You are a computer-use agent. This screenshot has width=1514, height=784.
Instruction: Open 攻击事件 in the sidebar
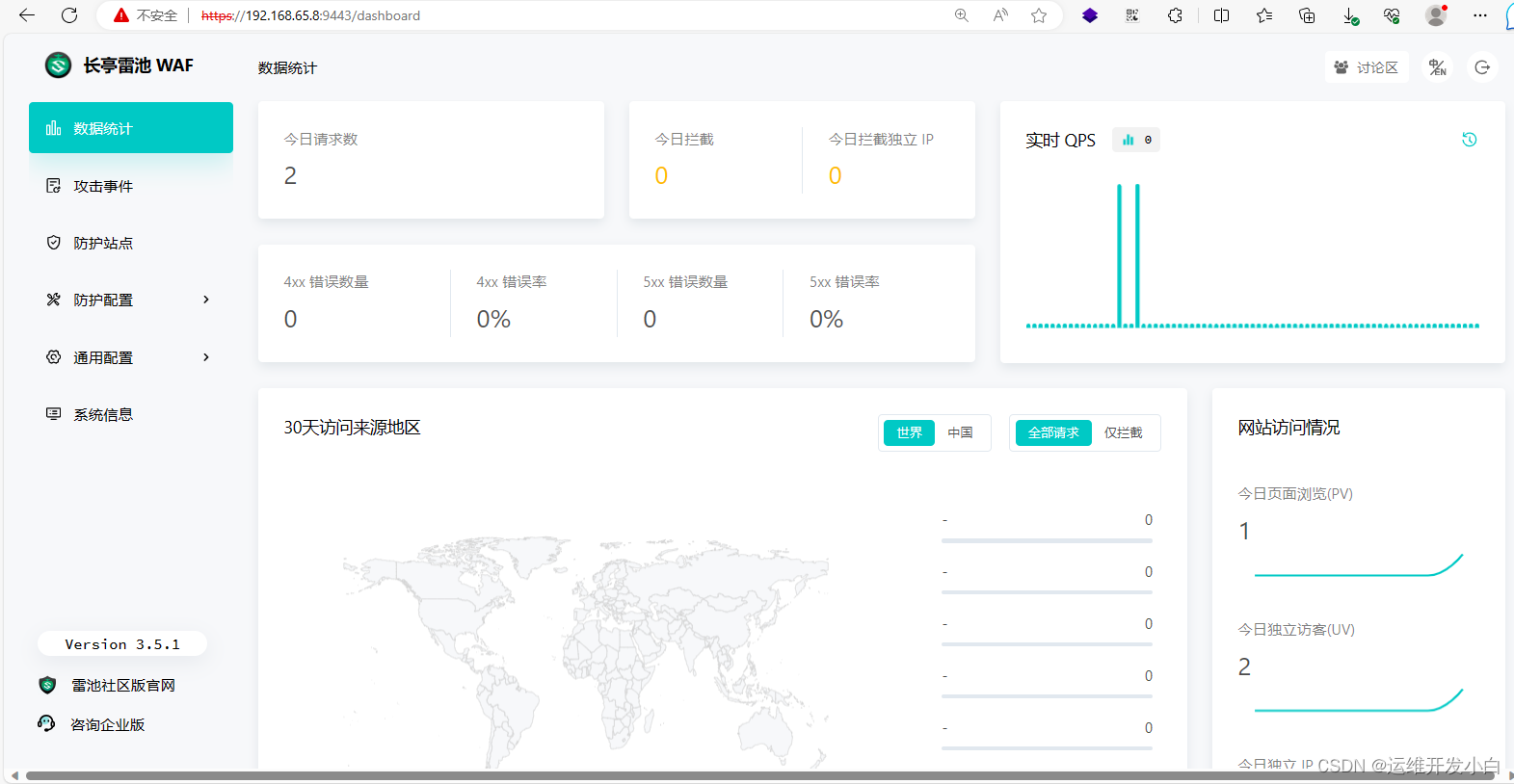click(131, 186)
